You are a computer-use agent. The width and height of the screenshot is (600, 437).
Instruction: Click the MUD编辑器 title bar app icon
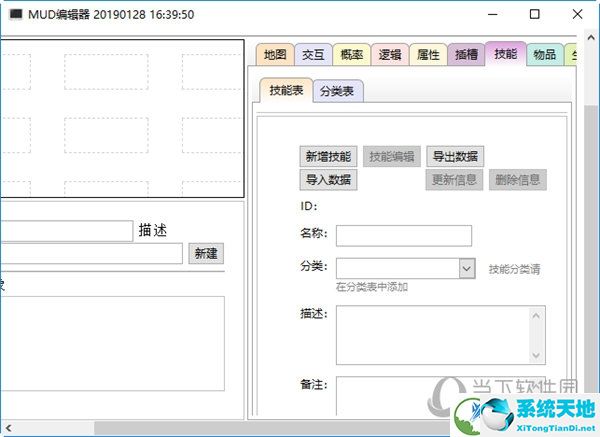pyautogui.click(x=16, y=14)
